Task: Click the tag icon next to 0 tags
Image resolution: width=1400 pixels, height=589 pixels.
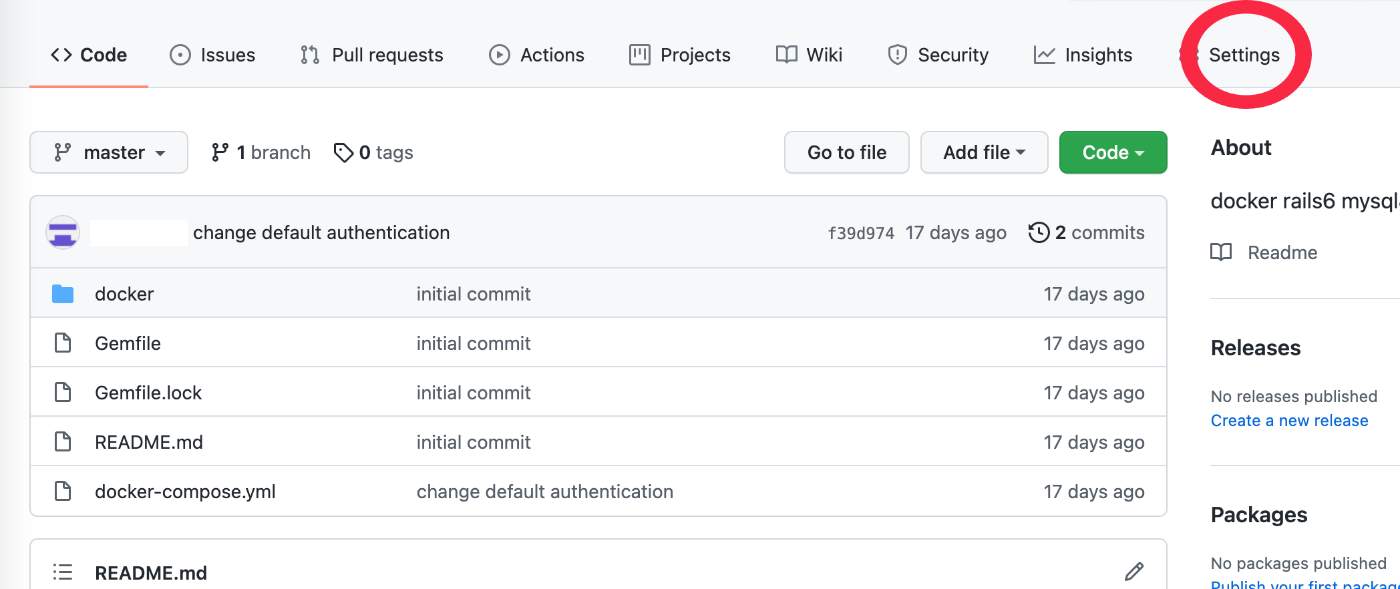Action: coord(344,153)
